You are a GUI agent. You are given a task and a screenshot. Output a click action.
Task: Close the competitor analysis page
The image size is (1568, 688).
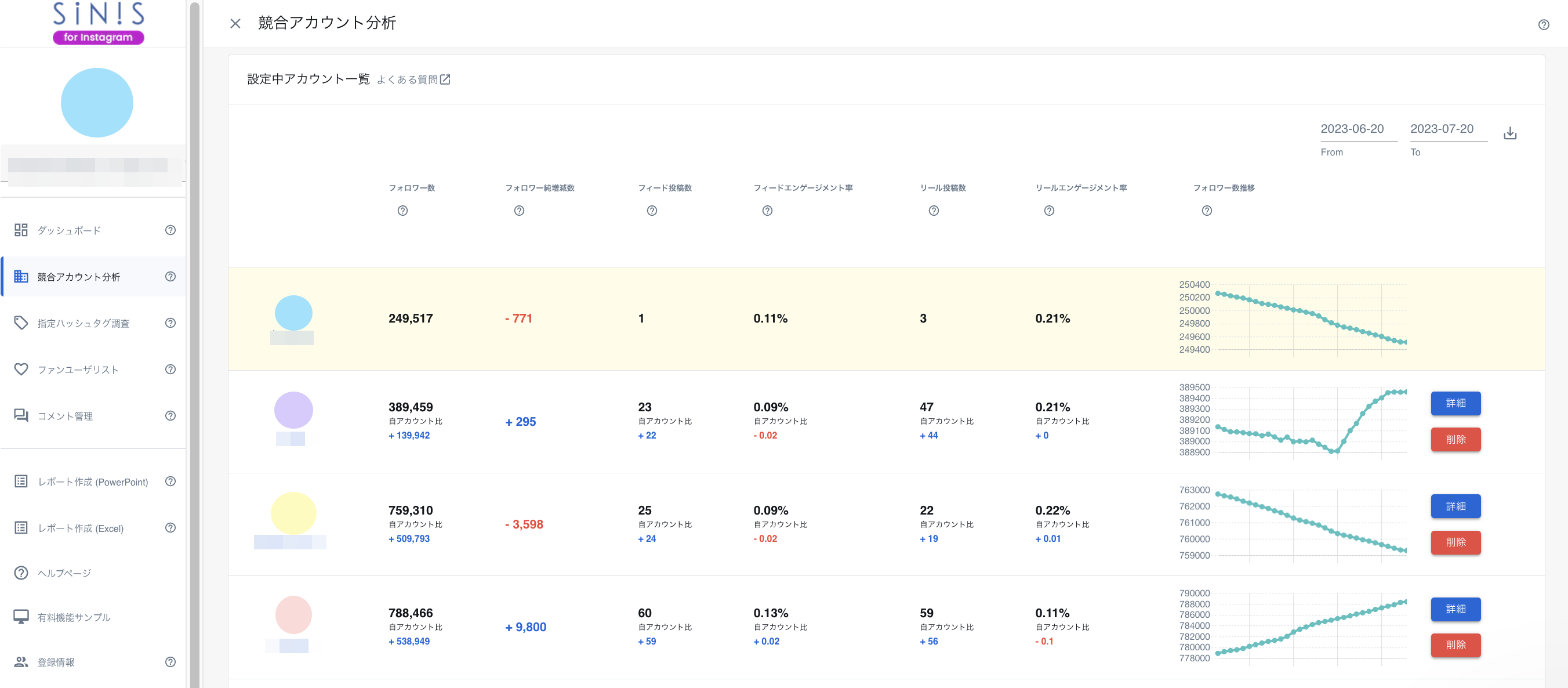coord(235,23)
